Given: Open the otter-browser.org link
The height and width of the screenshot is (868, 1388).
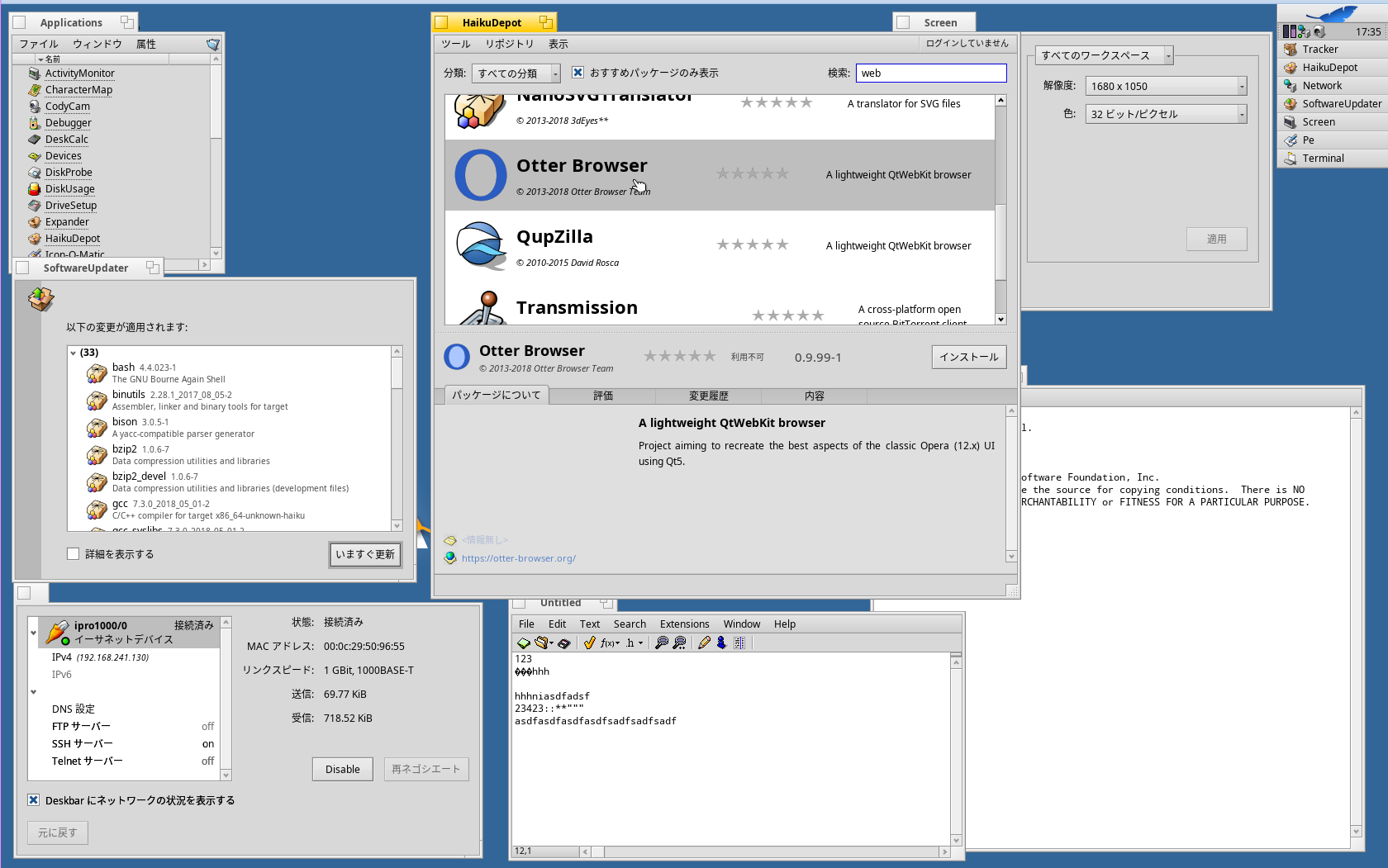Looking at the screenshot, I should (x=518, y=558).
